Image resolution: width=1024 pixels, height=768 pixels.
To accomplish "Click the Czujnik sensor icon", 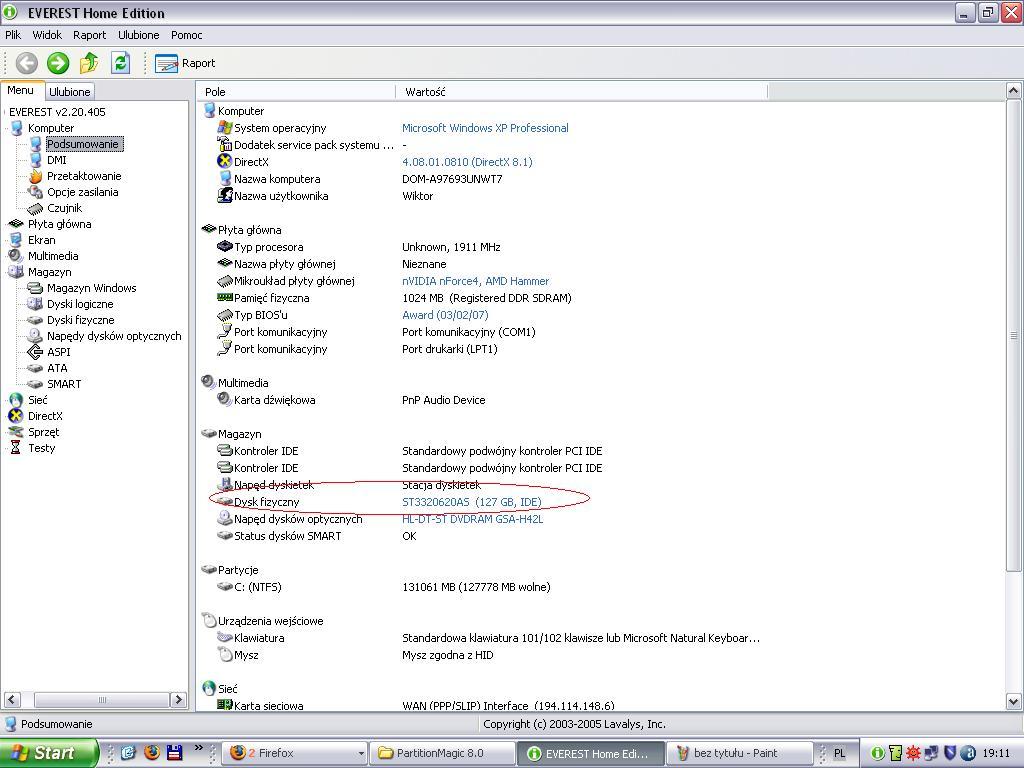I will coord(35,208).
